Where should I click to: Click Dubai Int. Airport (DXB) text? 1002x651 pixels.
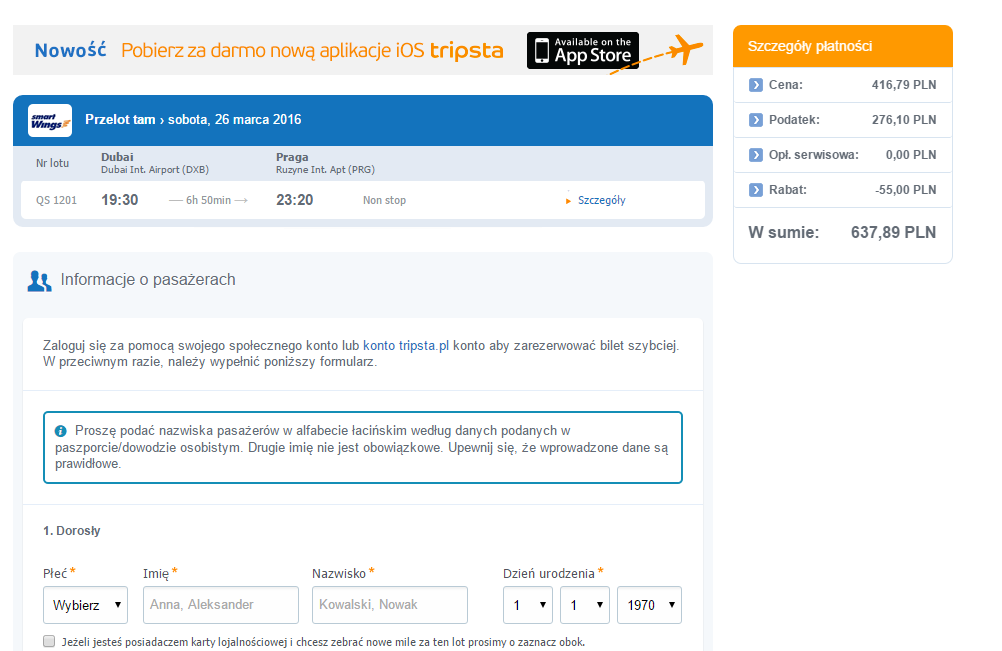(155, 170)
